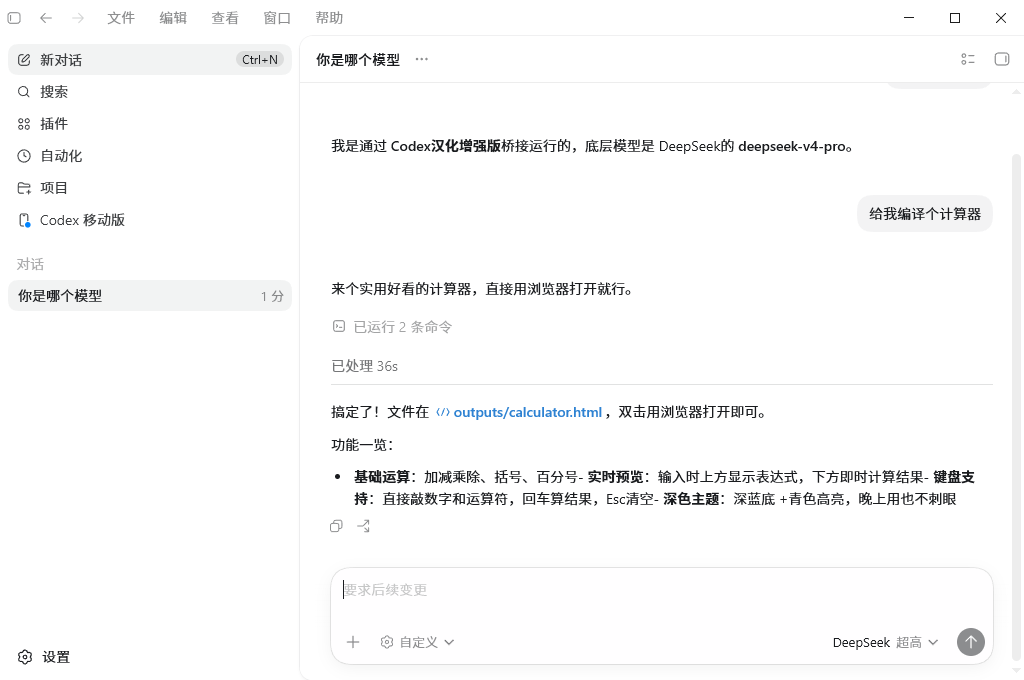Image resolution: width=1024 pixels, height=680 pixels.
Task: Click the 已处理 36s status text
Action: (x=364, y=366)
